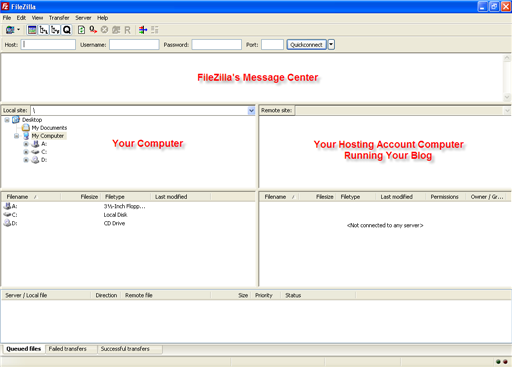Click the 'Local Disk' filetype cell

[x=115, y=215]
